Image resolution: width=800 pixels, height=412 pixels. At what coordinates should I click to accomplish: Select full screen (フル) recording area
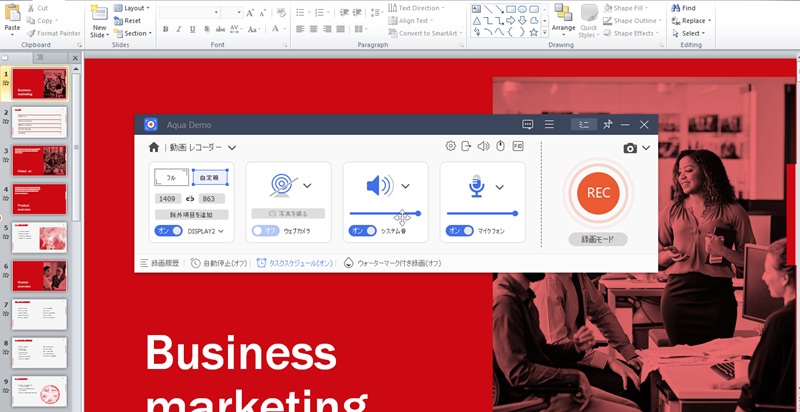(x=171, y=177)
